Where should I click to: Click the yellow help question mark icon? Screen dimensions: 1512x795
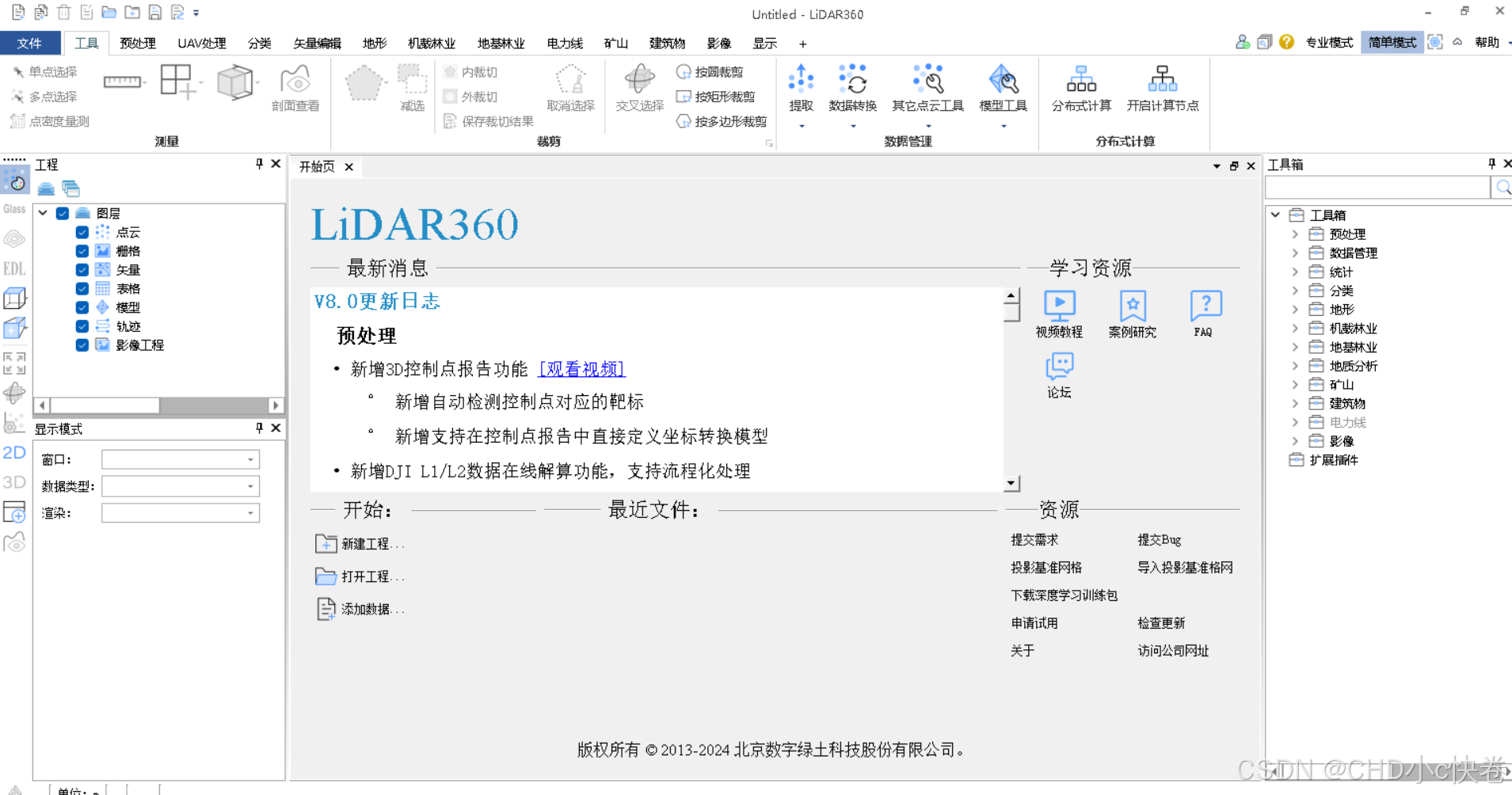tap(1286, 42)
